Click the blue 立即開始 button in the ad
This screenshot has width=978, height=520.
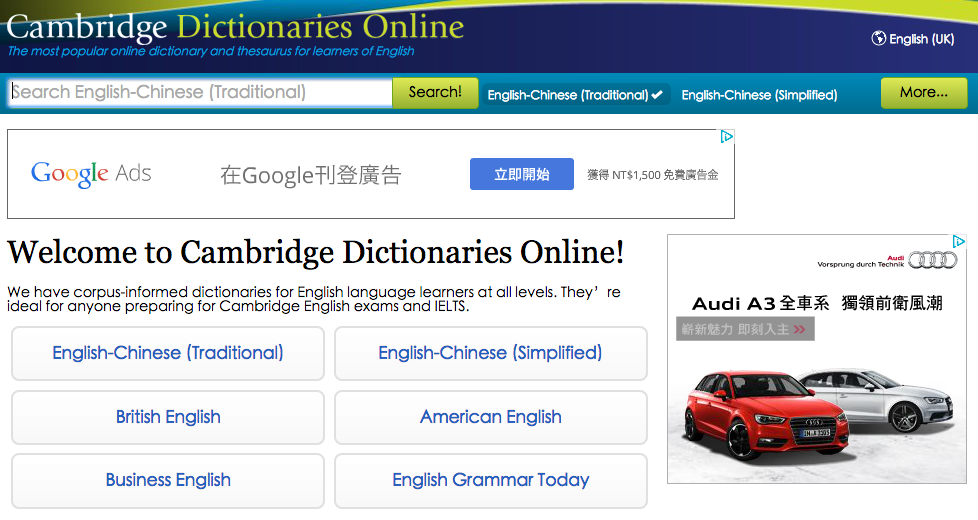point(521,174)
